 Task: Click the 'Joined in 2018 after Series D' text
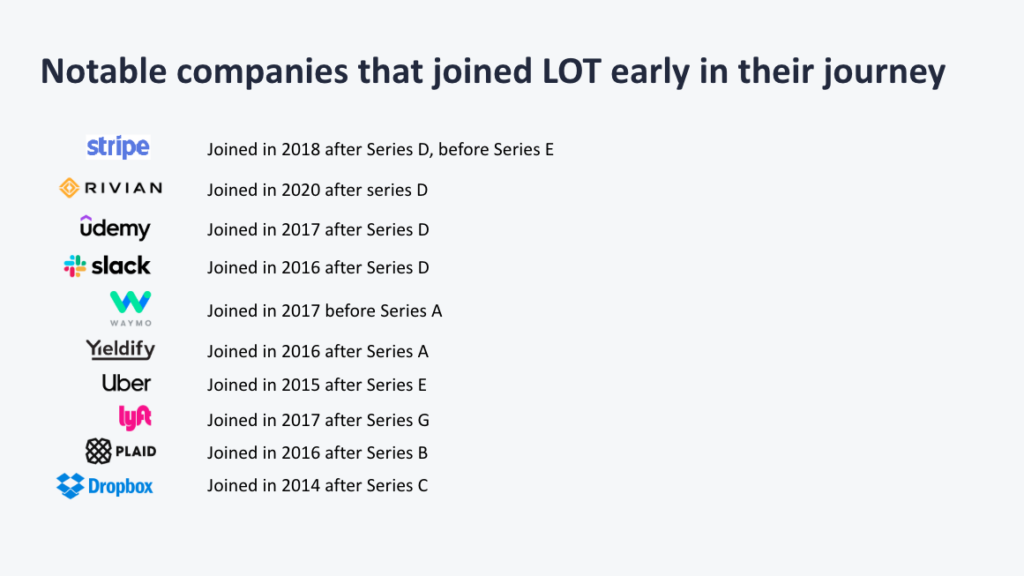tap(380, 149)
